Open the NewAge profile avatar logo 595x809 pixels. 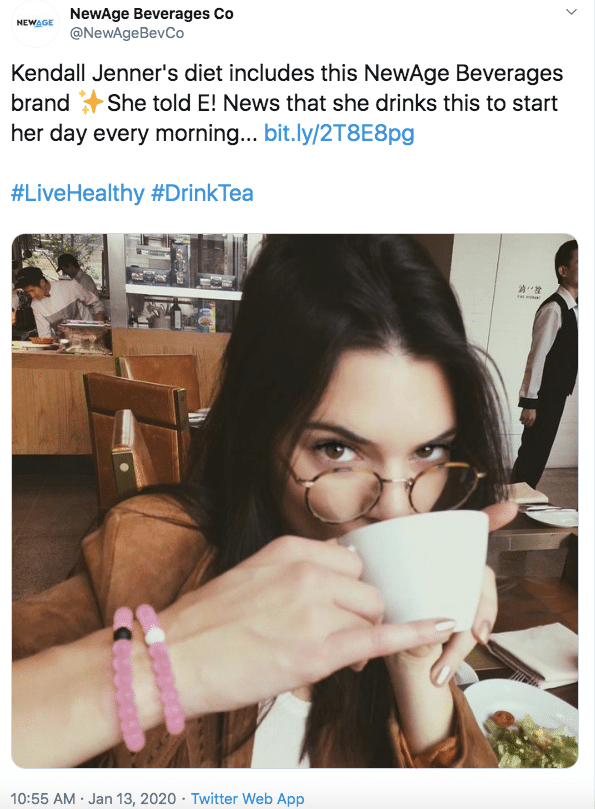coord(35,23)
